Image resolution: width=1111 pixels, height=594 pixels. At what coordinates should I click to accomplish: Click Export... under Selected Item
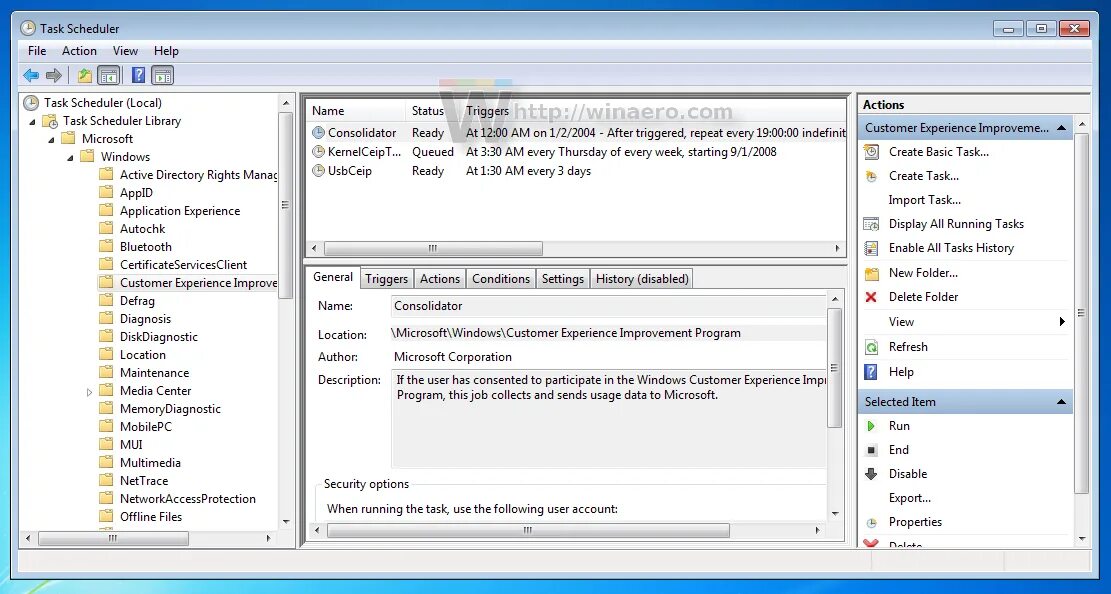tap(910, 498)
